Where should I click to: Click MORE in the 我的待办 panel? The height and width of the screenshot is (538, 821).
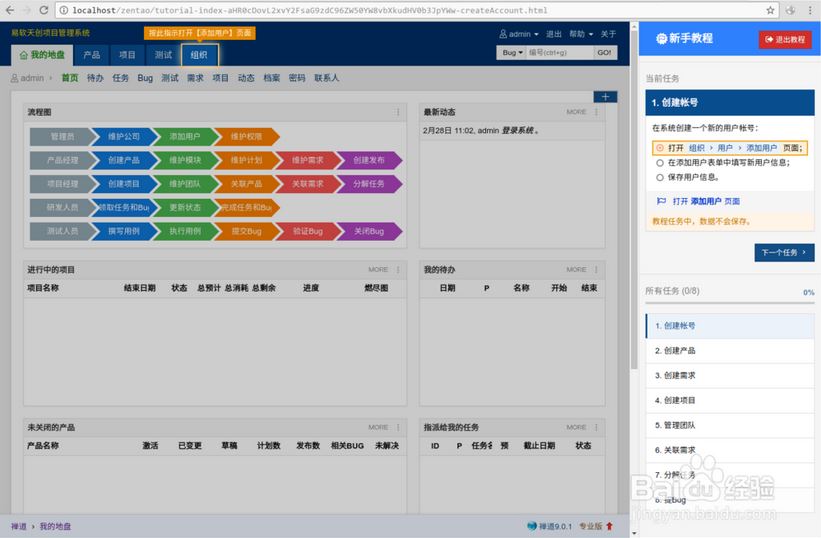[576, 270]
